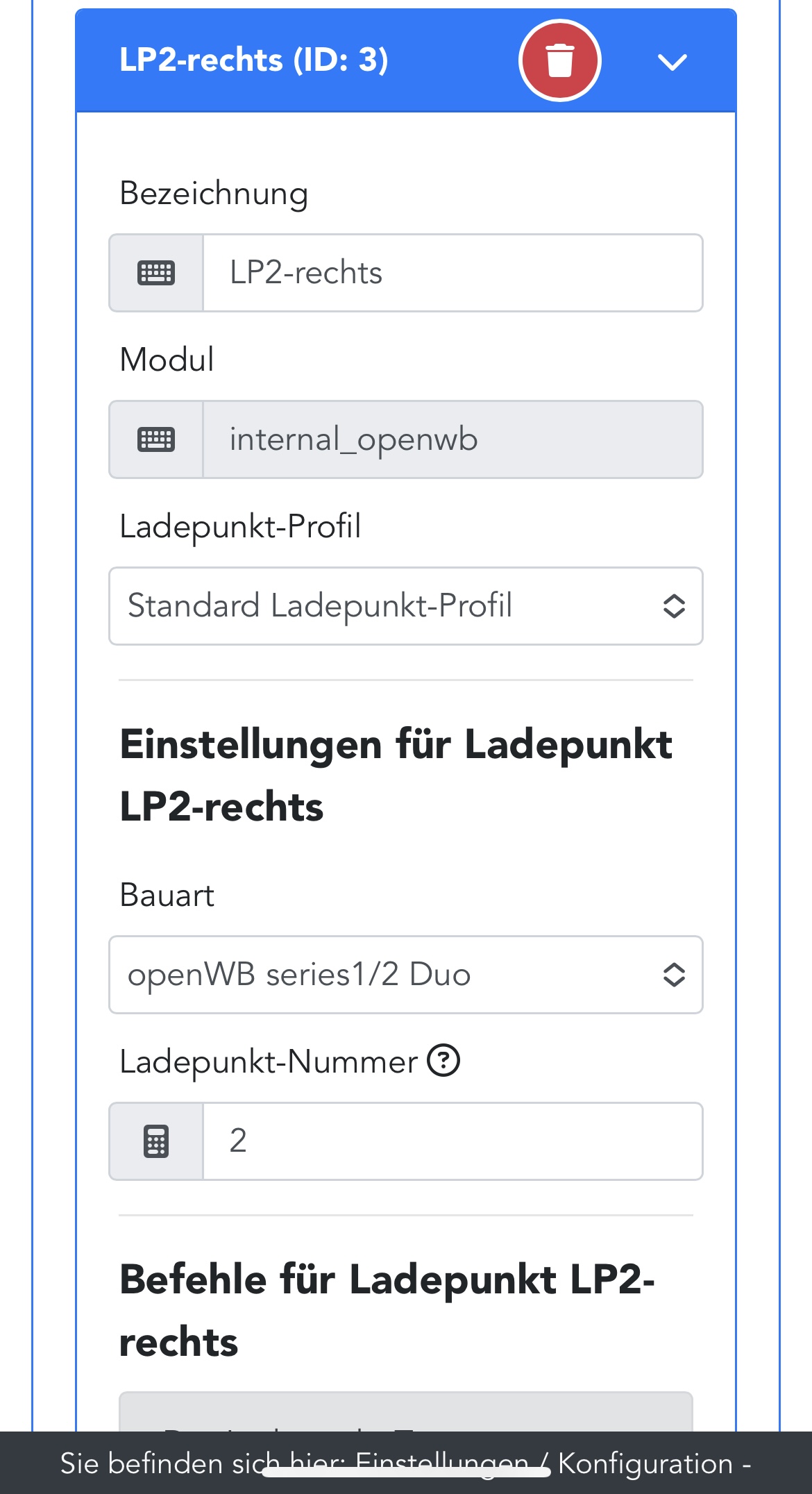Image resolution: width=812 pixels, height=1494 pixels.
Task: Focus the Ladepunkt-Nummer number field
Action: [452, 1141]
